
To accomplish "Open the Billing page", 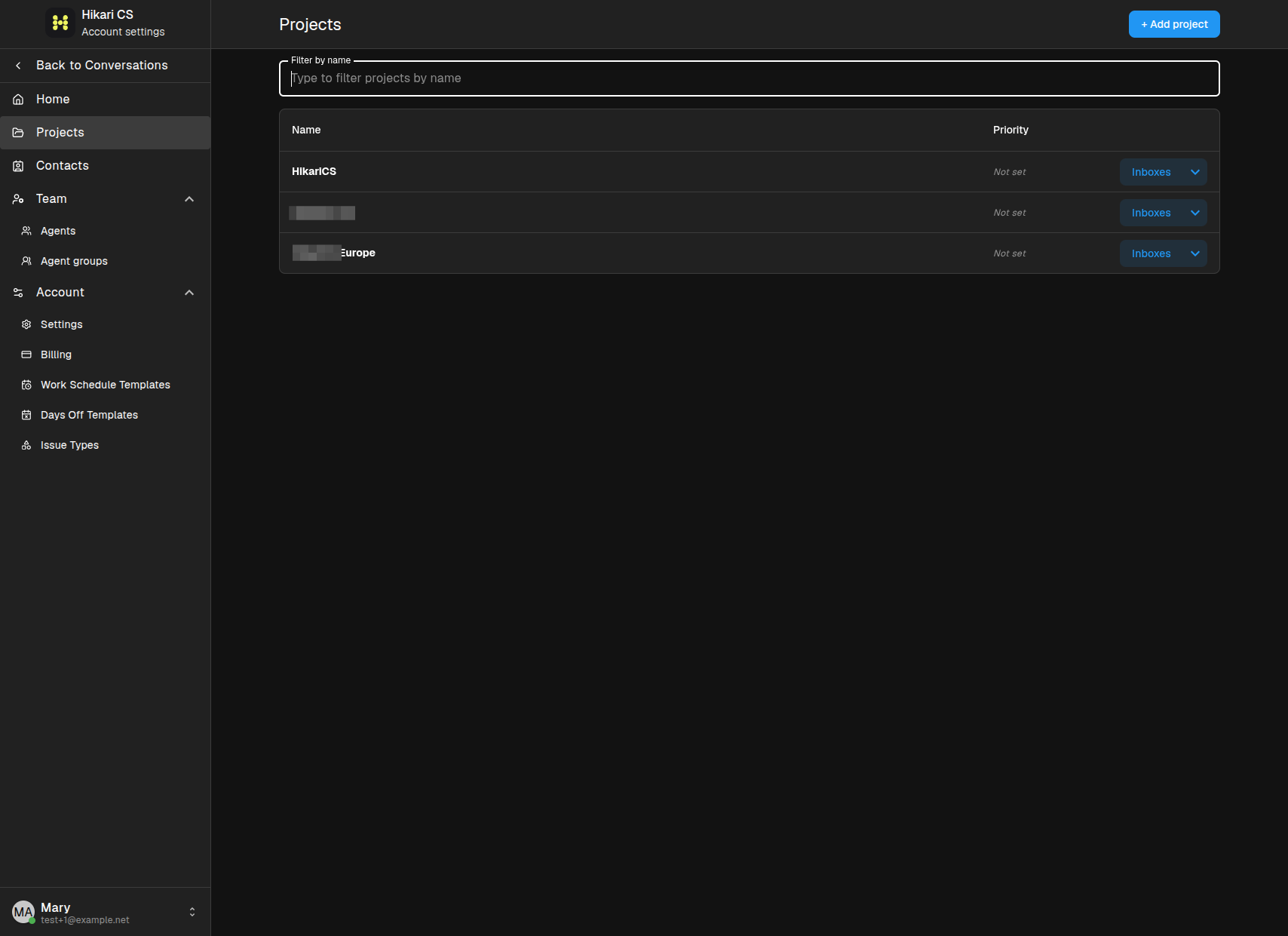I will (106, 354).
